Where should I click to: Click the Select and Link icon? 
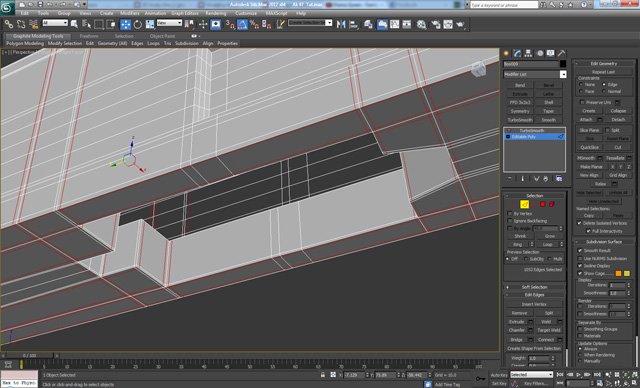click(9, 24)
